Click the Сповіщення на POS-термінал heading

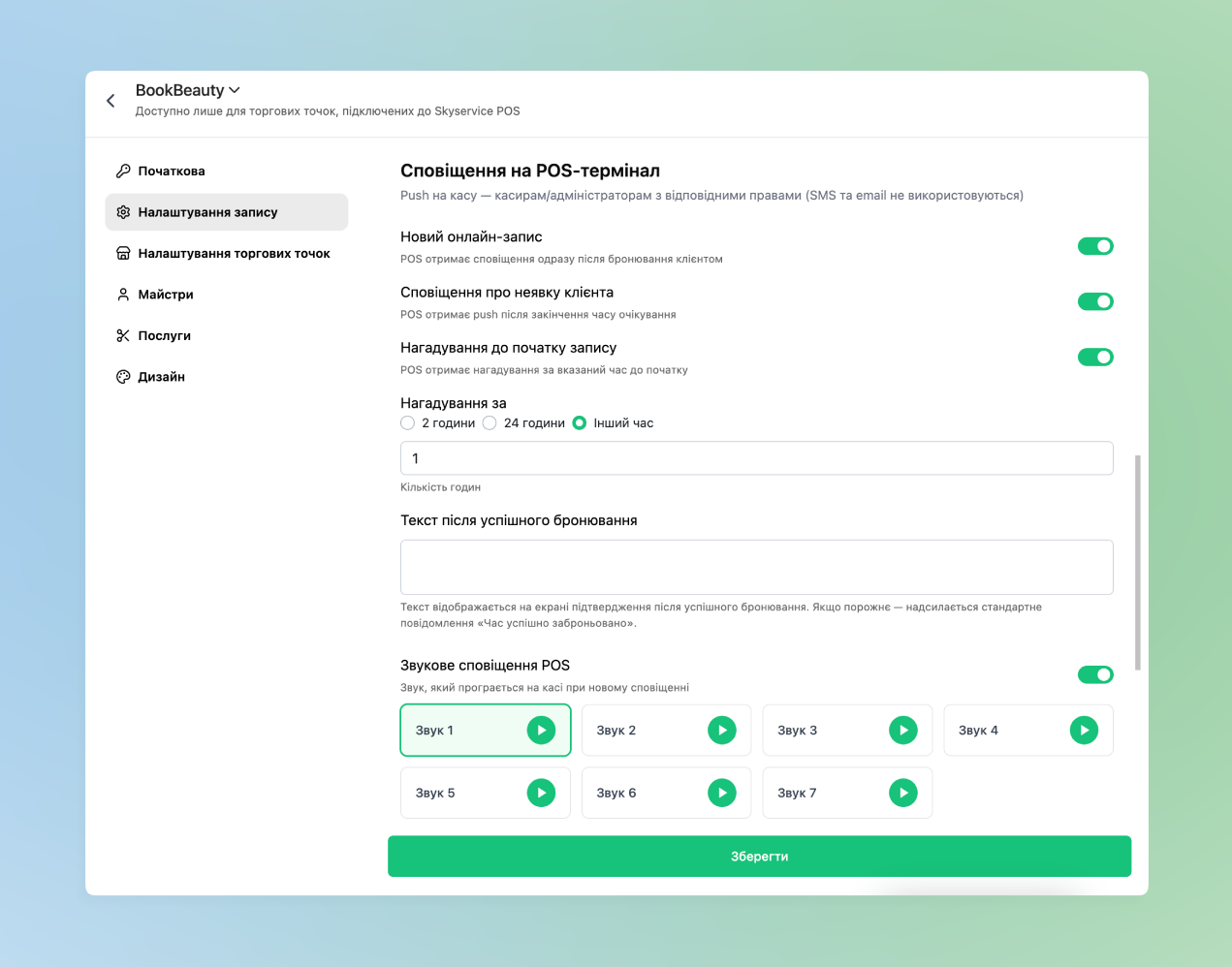point(530,171)
